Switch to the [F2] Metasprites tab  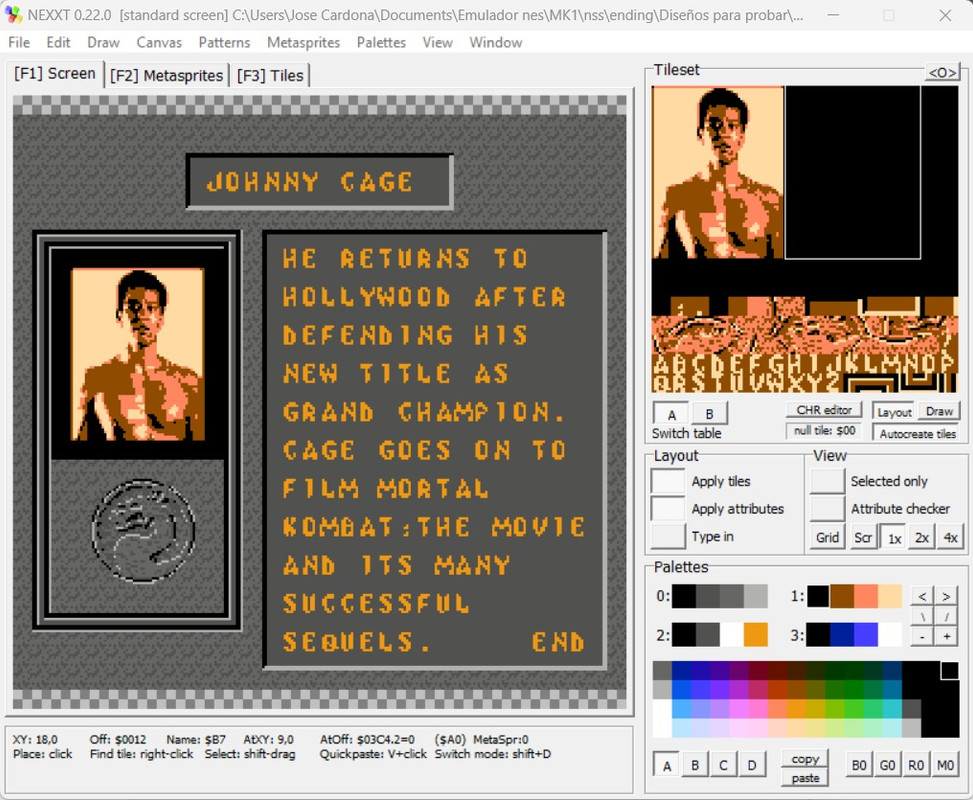(x=166, y=76)
